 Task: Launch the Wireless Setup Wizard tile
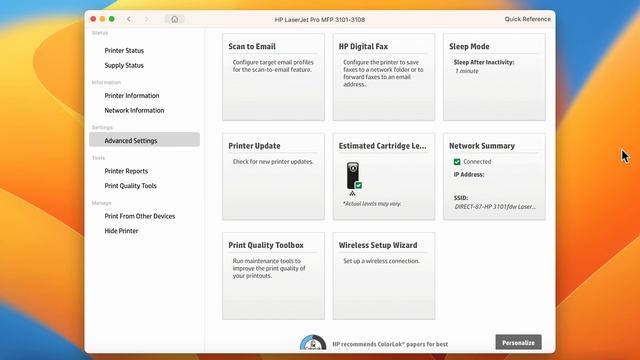[x=384, y=276]
